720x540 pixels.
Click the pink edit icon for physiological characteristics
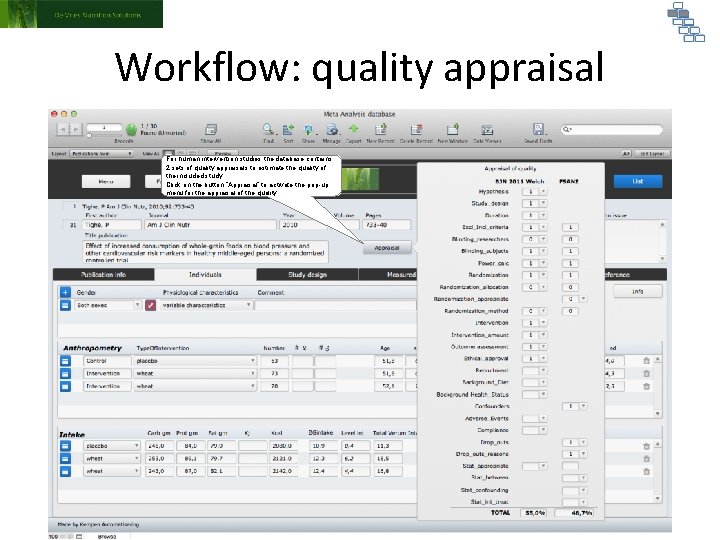[151, 305]
